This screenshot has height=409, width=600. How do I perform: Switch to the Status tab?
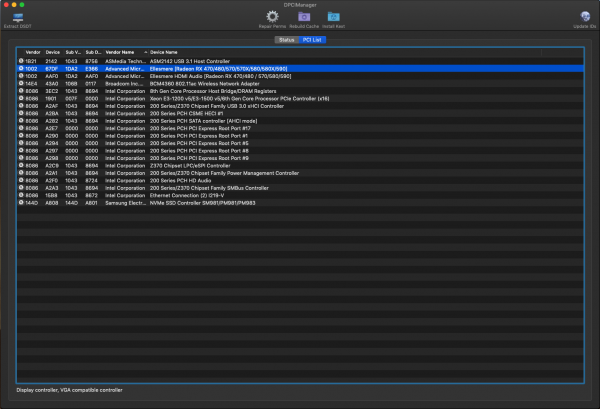286,39
